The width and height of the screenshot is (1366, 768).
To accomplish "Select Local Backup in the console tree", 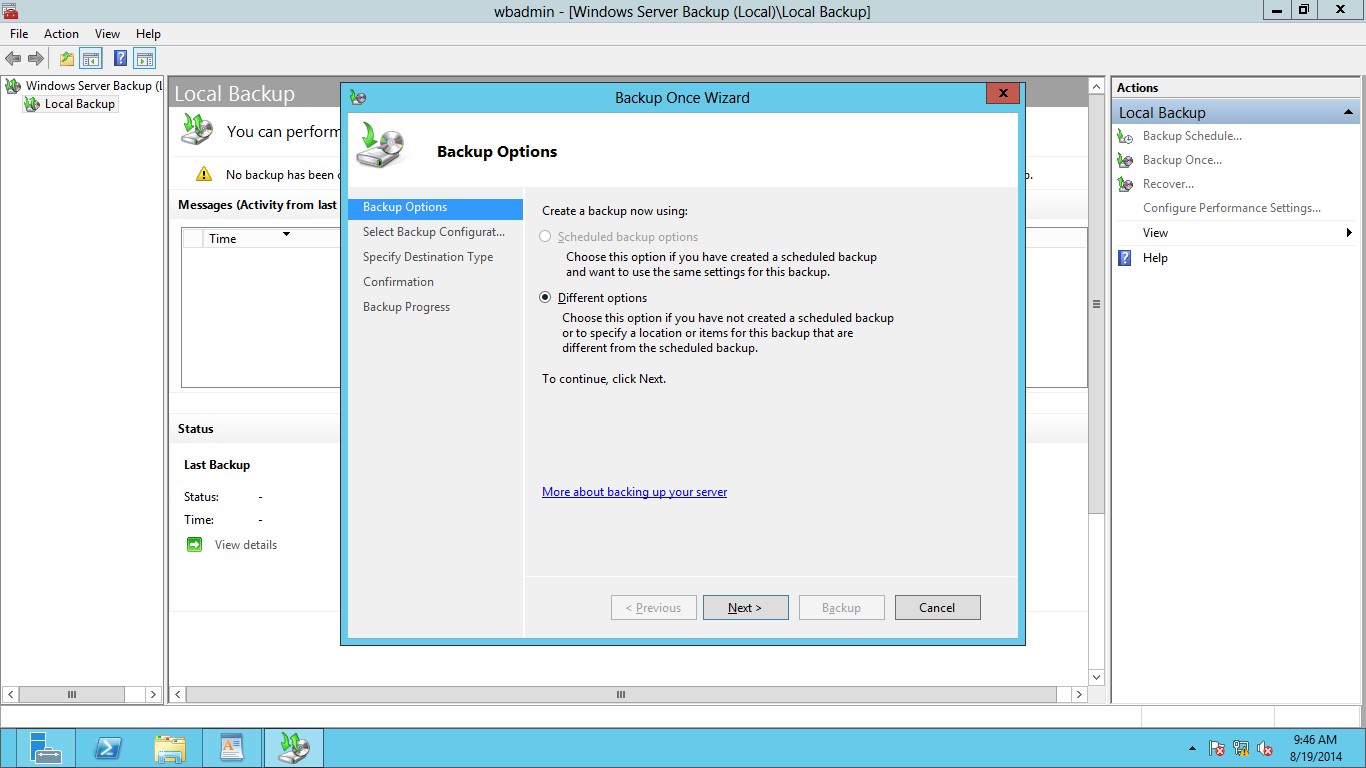I will pyautogui.click(x=80, y=104).
